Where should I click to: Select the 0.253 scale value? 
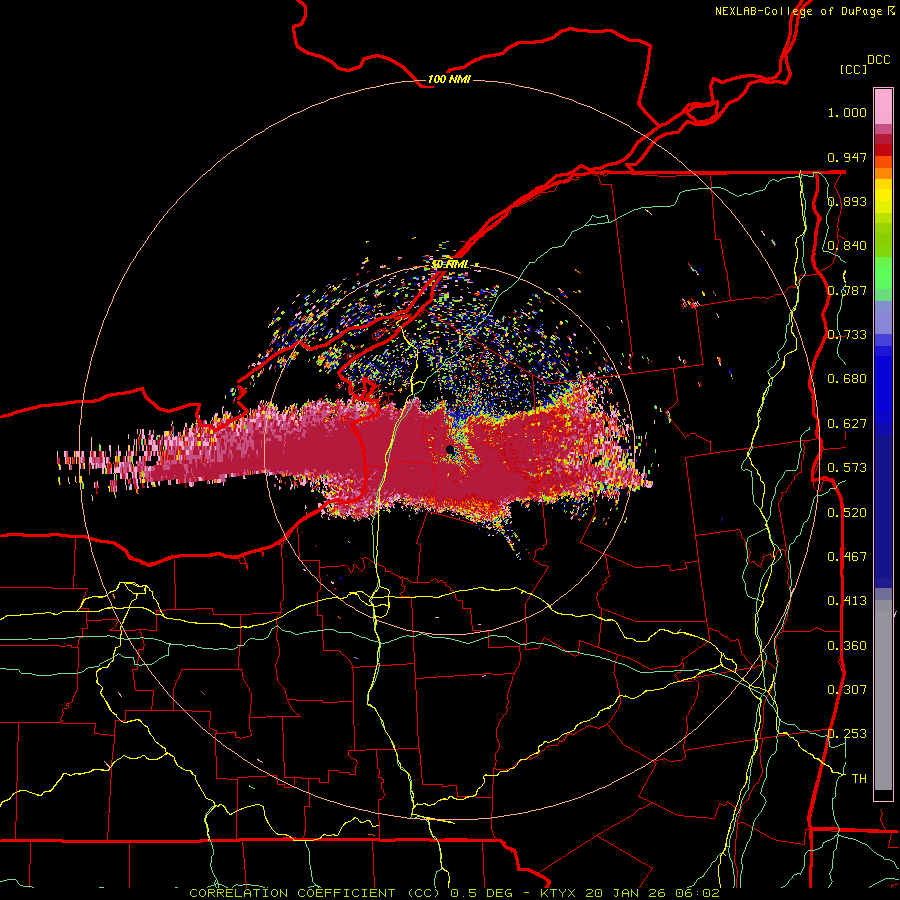(x=847, y=734)
